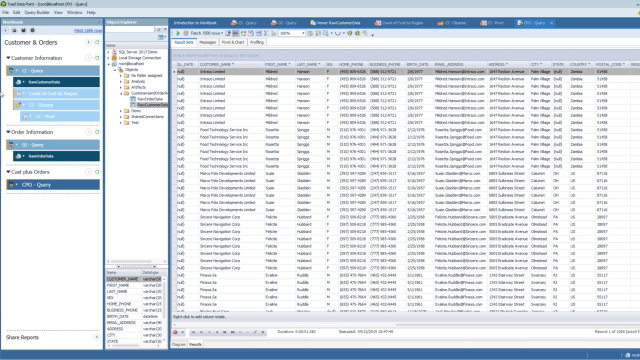Expand the Analysis folder

pos(121,82)
